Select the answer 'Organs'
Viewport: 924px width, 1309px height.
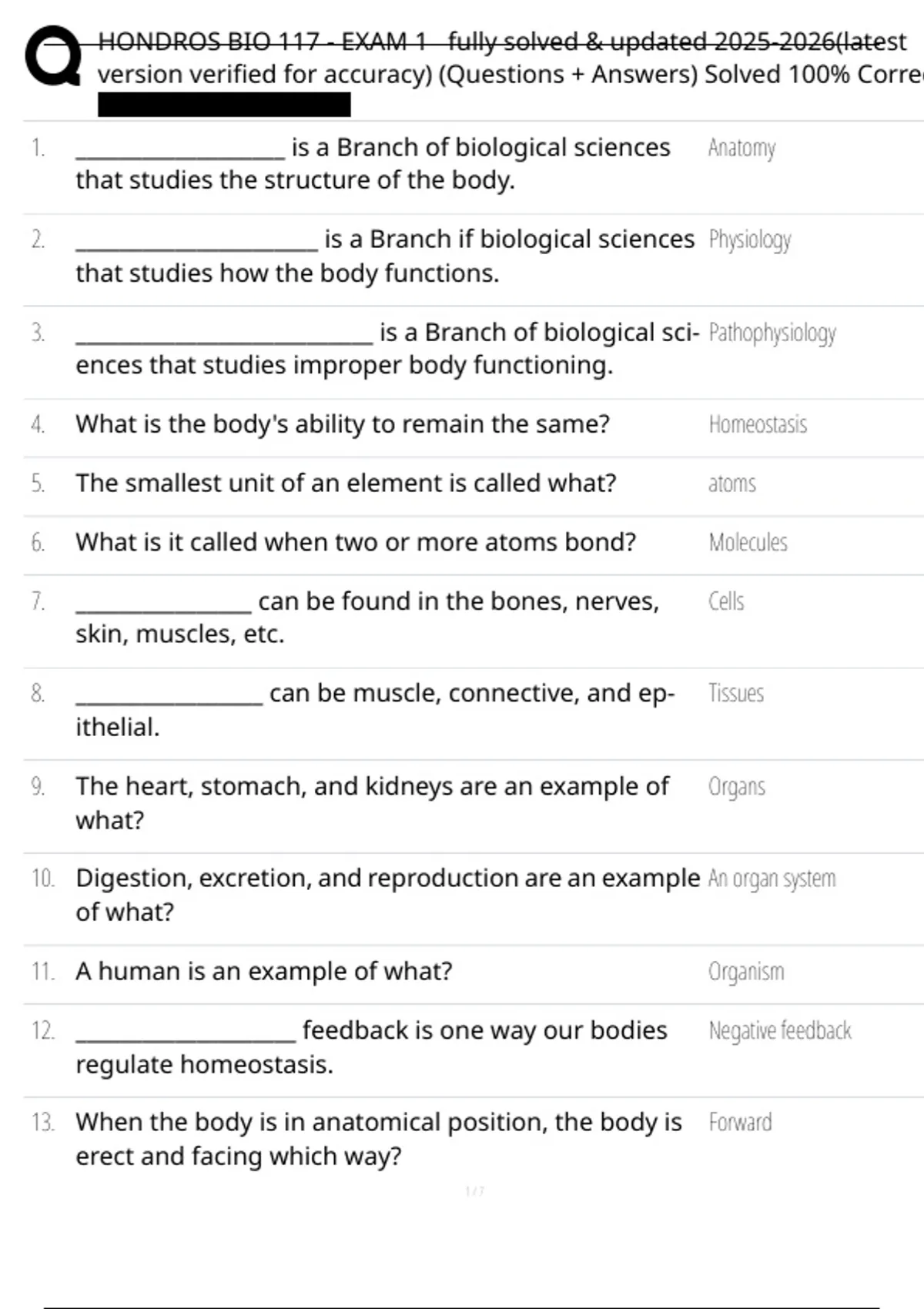click(x=736, y=787)
